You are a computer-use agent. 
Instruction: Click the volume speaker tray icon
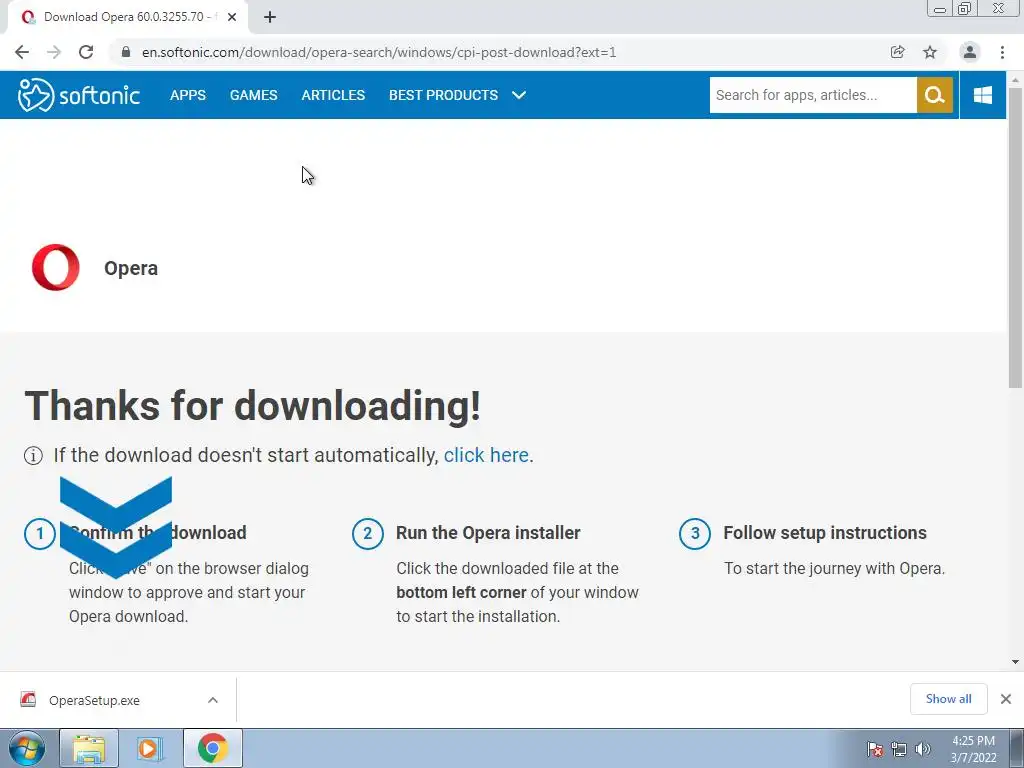click(922, 749)
